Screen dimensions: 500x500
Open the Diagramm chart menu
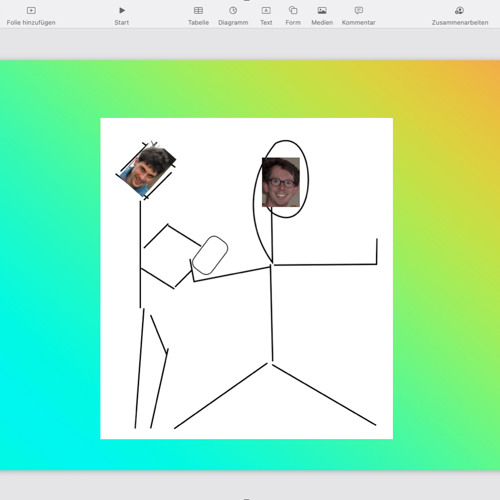pos(233,11)
